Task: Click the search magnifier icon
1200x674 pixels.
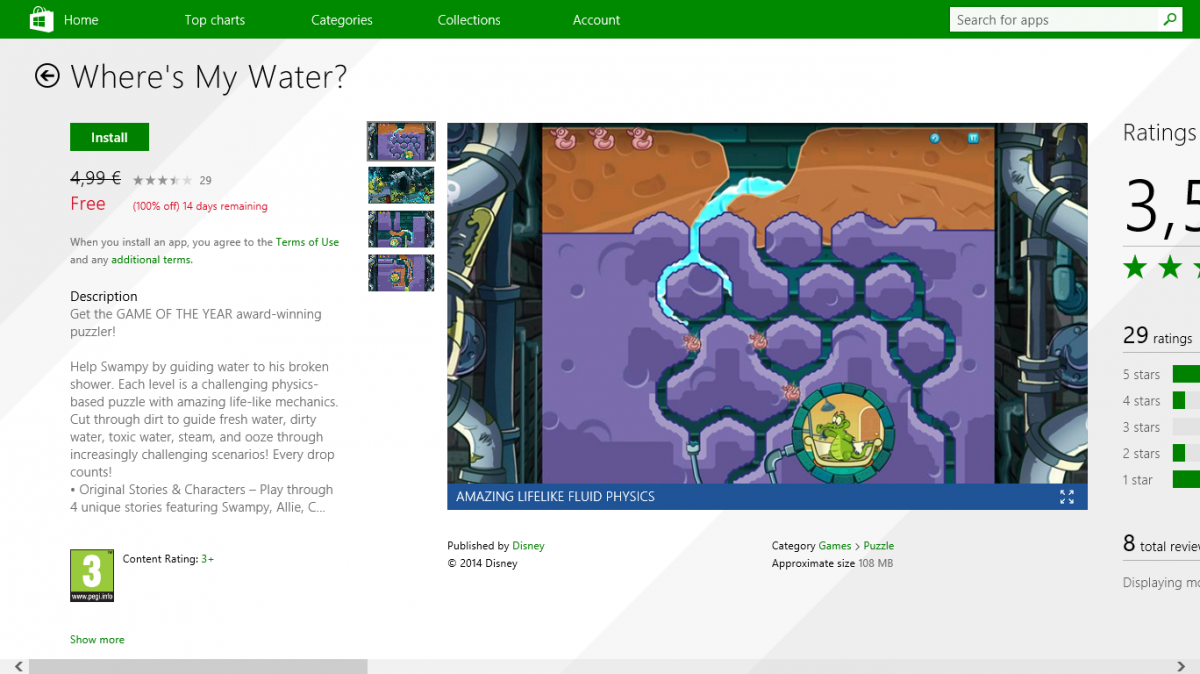Action: pos(1169,19)
